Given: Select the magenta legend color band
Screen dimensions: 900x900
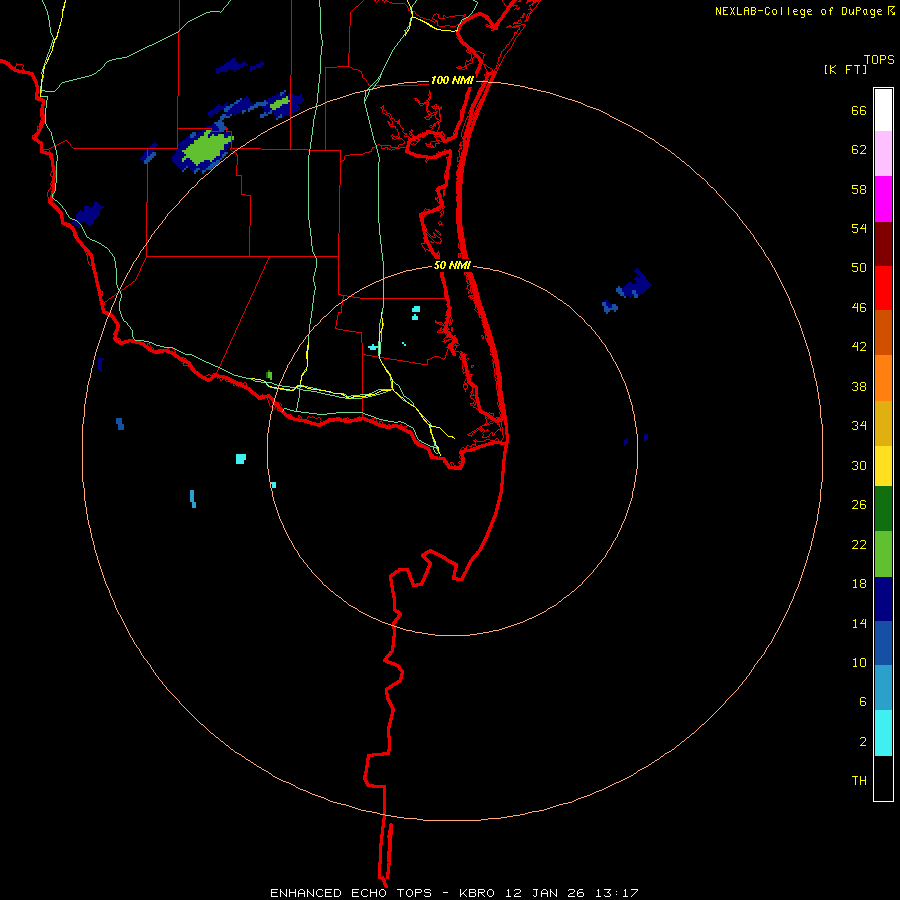Looking at the screenshot, I should [883, 199].
